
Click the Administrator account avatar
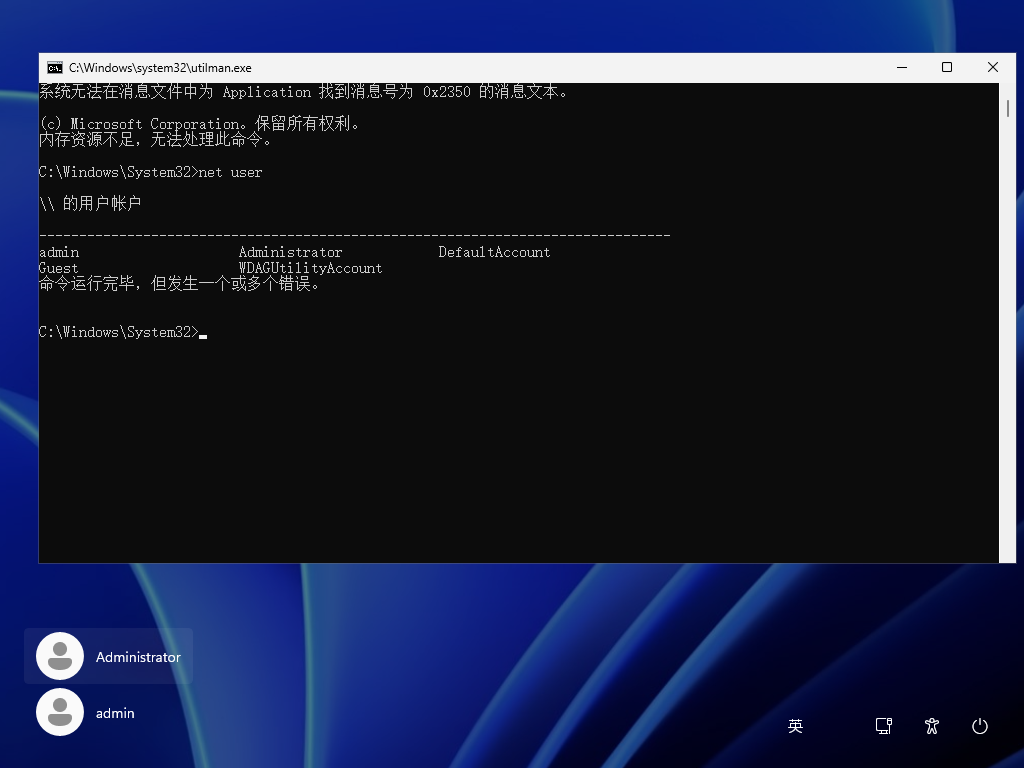point(60,657)
